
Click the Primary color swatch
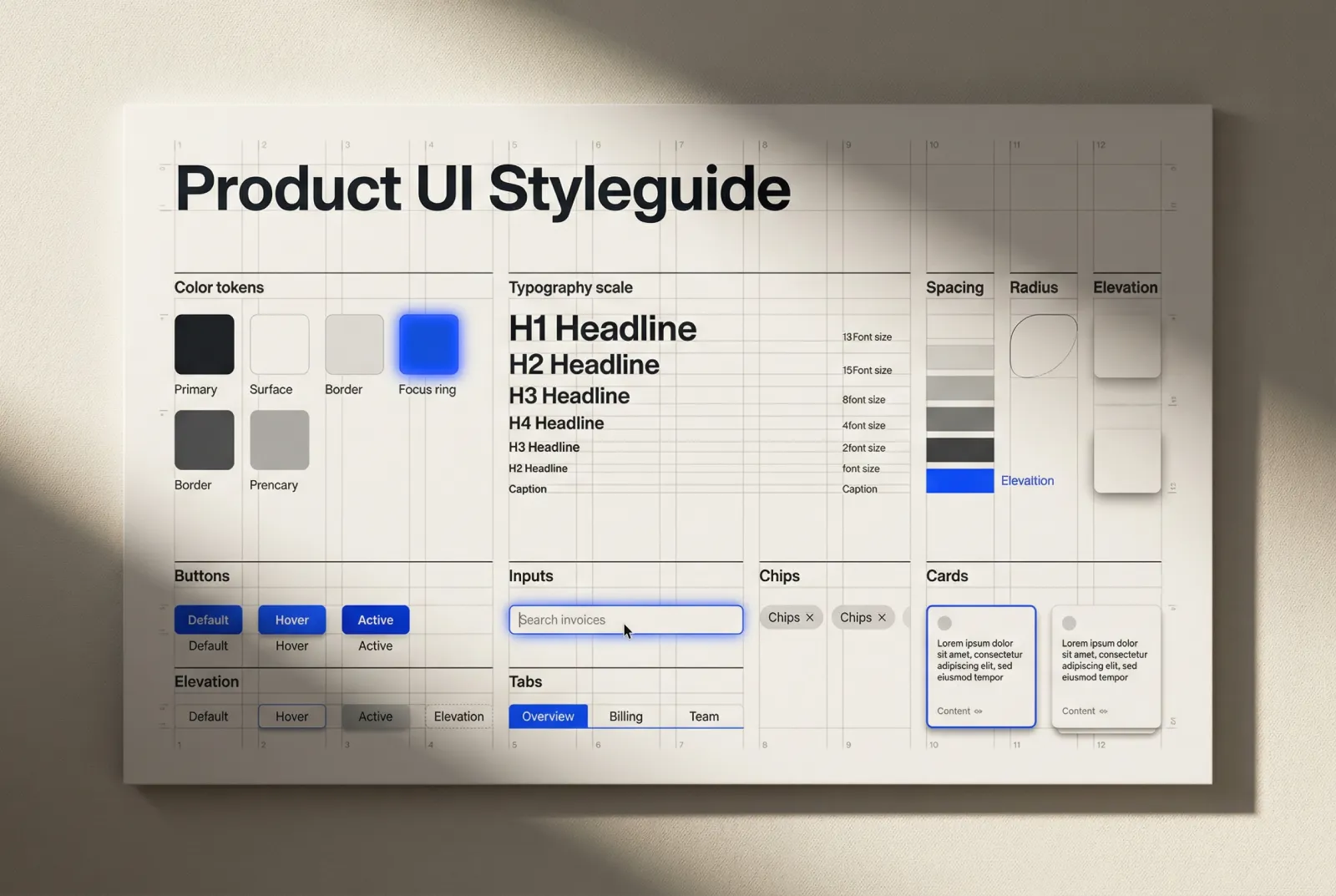tap(203, 343)
